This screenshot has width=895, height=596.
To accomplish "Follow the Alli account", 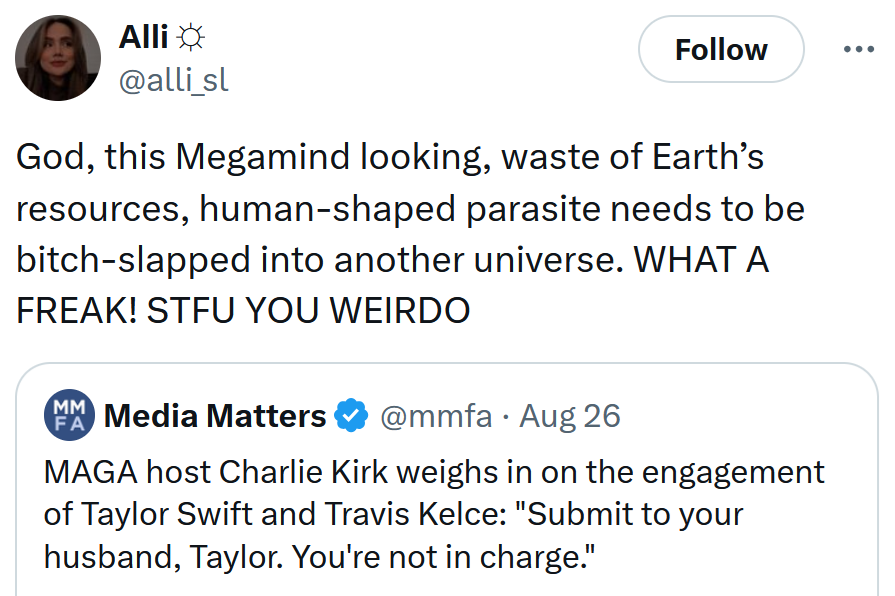I will 720,48.
